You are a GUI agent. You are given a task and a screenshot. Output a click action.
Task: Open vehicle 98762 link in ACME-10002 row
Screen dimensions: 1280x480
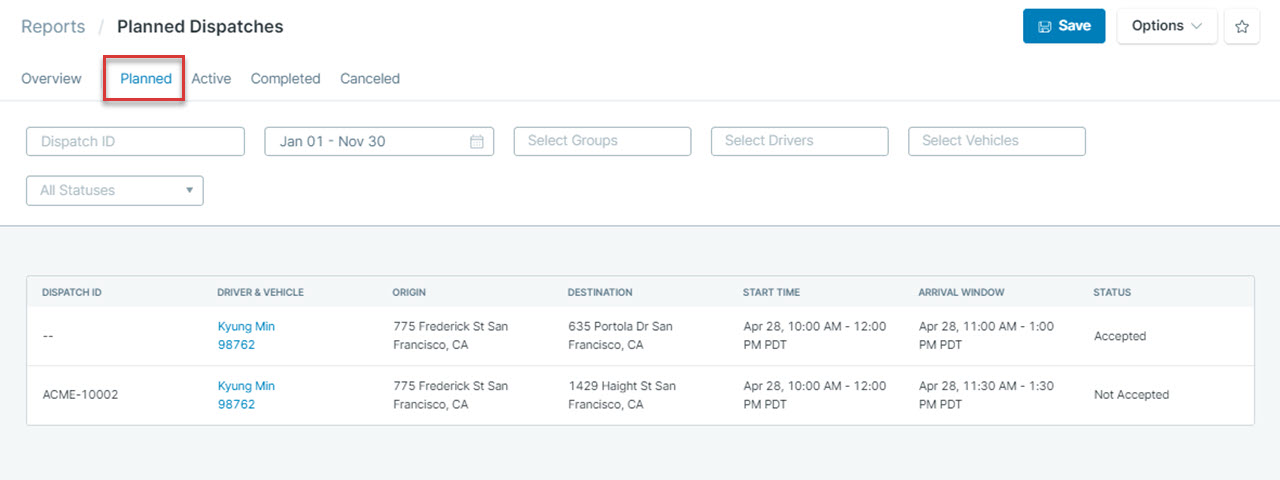click(236, 405)
